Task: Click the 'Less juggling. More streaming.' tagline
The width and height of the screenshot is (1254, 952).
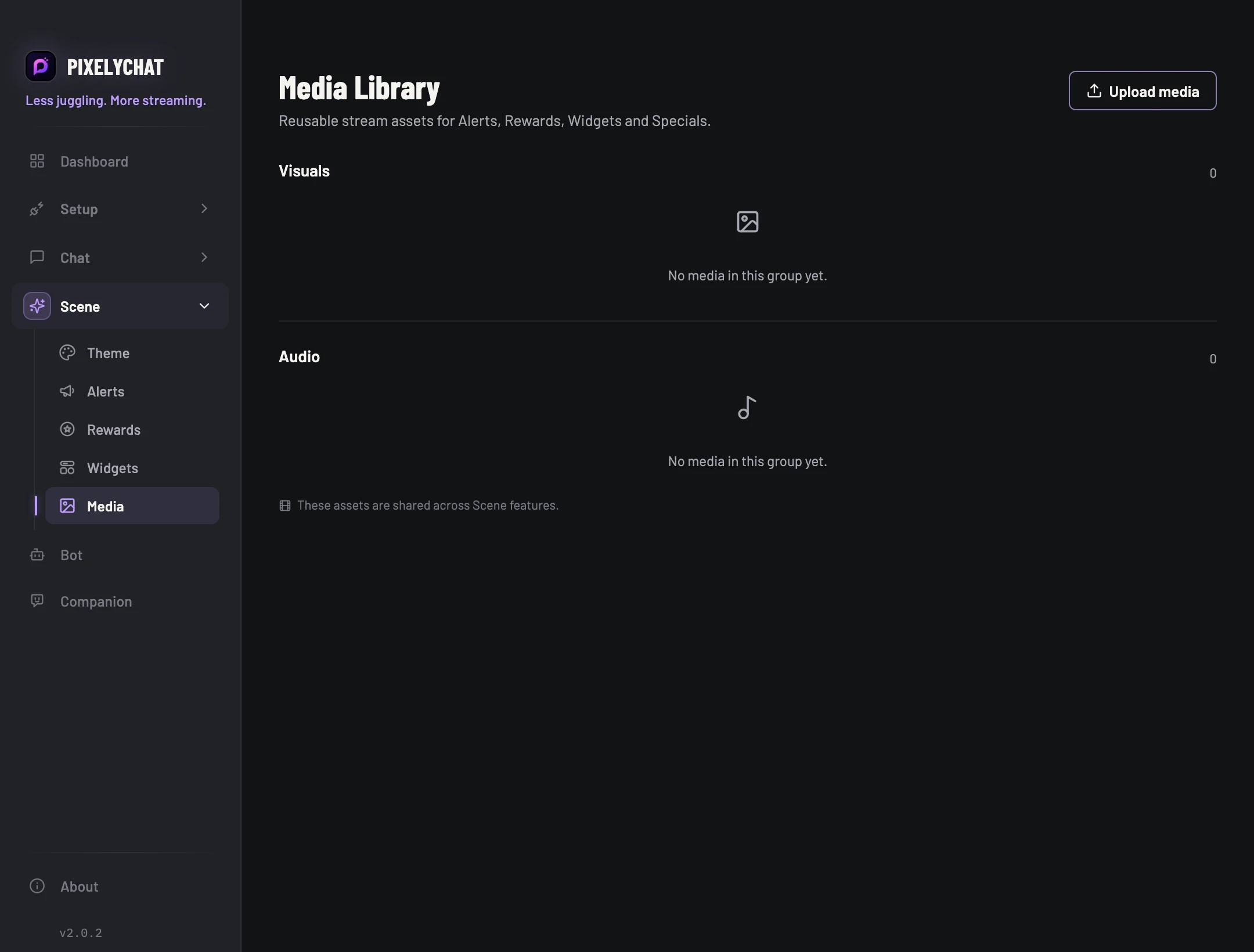Action: click(x=116, y=100)
